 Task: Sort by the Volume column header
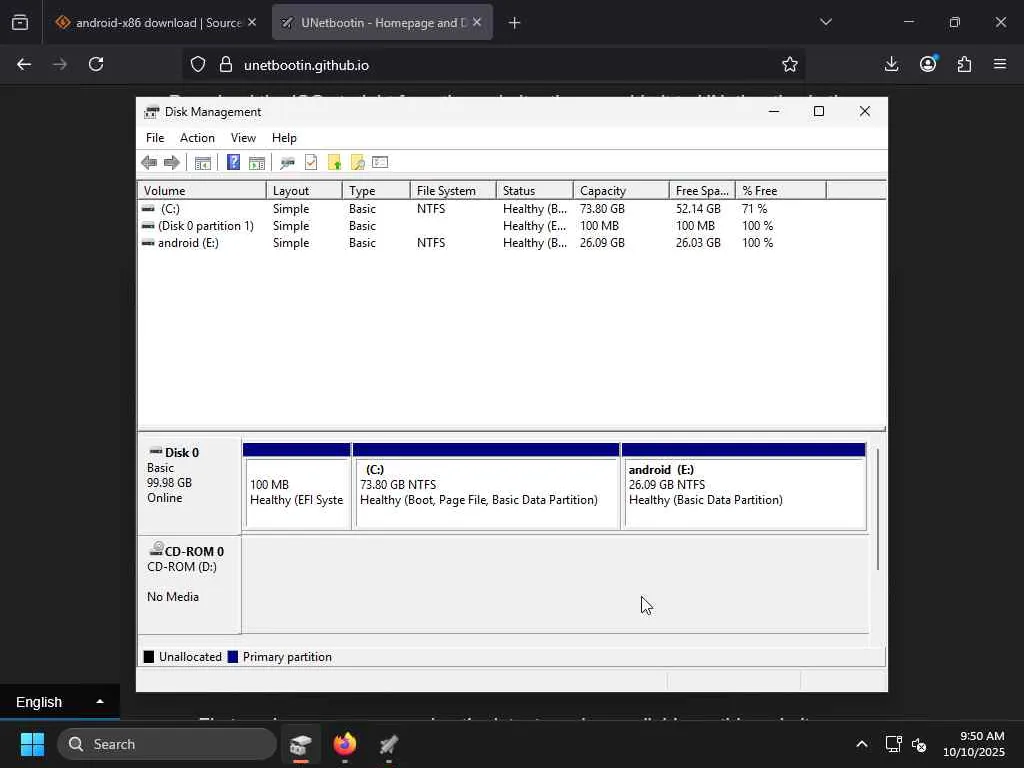click(x=202, y=191)
